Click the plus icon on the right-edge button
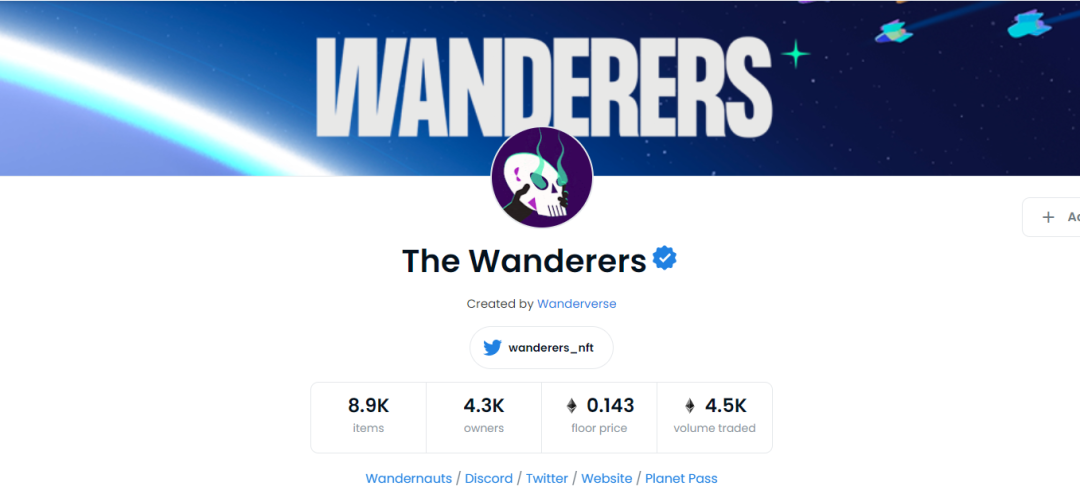This screenshot has width=1080, height=494. pos(1048,217)
